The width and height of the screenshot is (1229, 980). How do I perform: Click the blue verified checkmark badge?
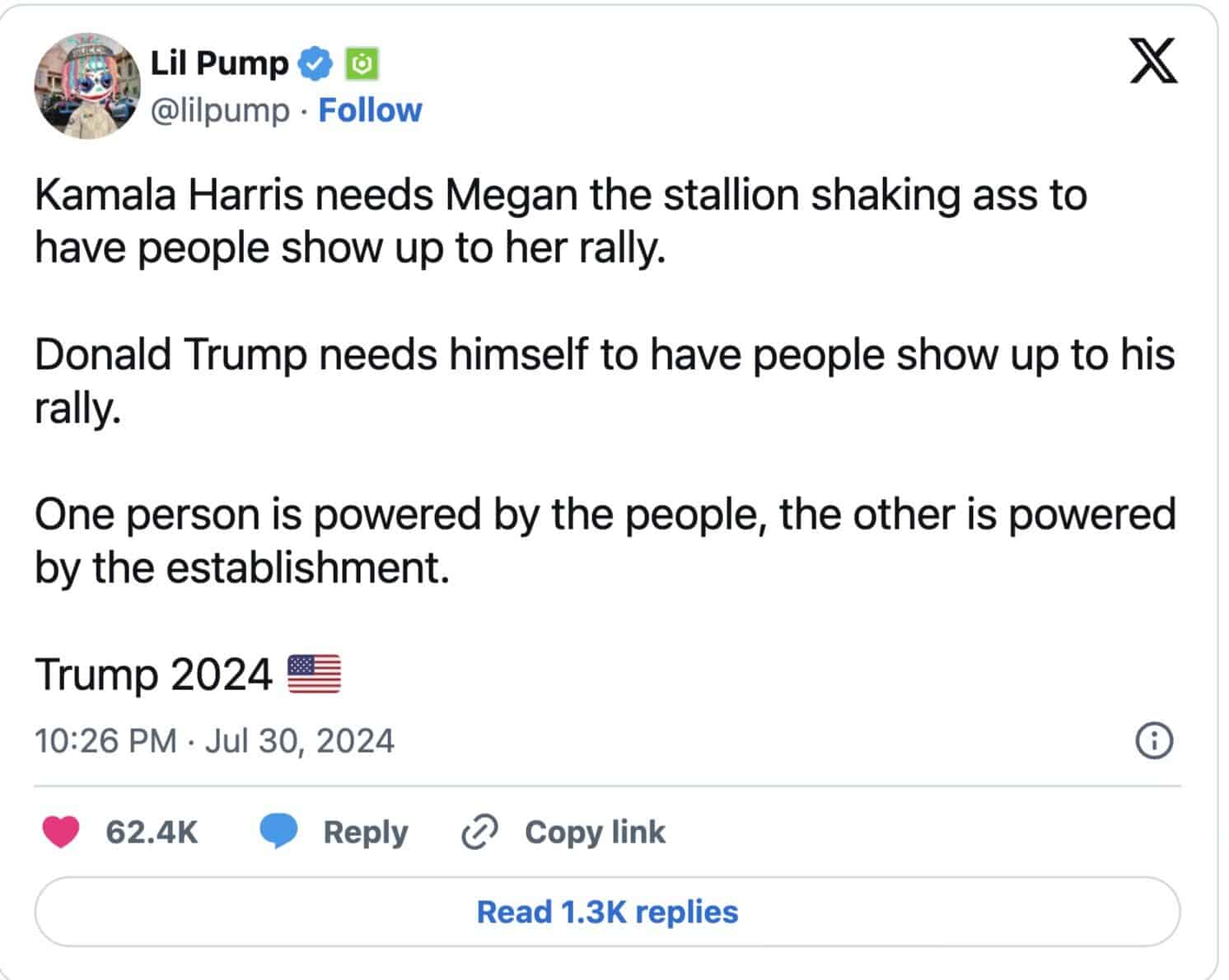(x=314, y=63)
